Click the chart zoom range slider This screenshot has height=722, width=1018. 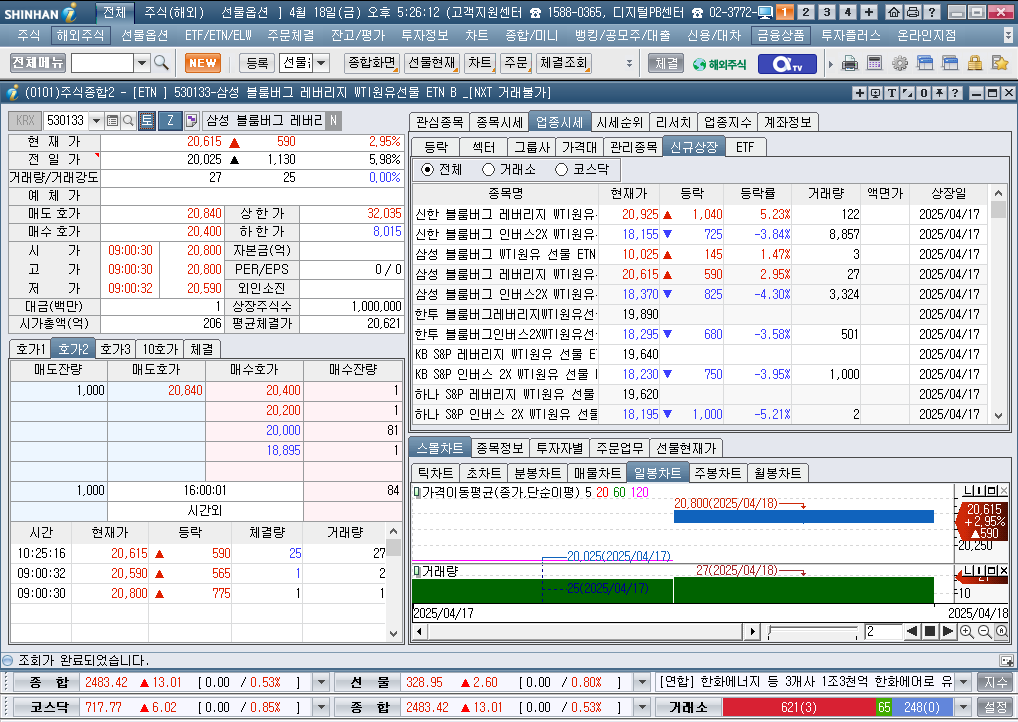pyautogui.click(x=812, y=631)
